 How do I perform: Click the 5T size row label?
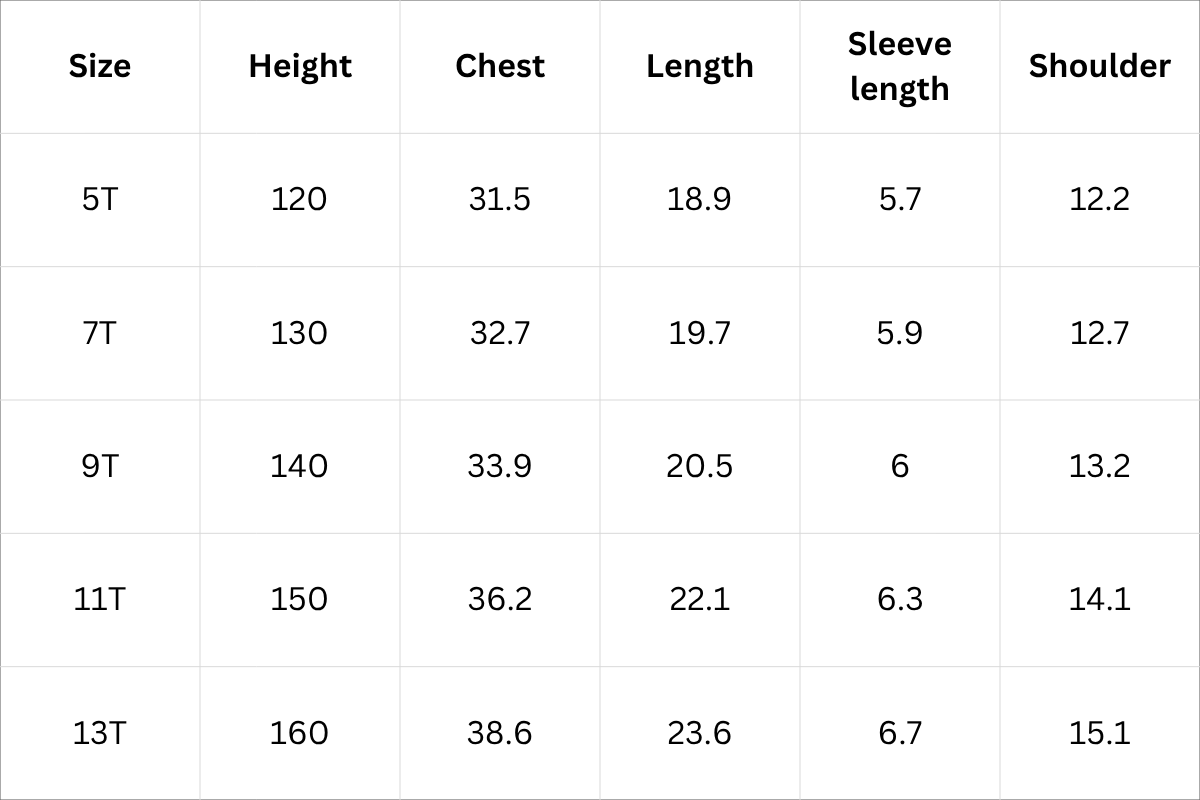pos(100,199)
